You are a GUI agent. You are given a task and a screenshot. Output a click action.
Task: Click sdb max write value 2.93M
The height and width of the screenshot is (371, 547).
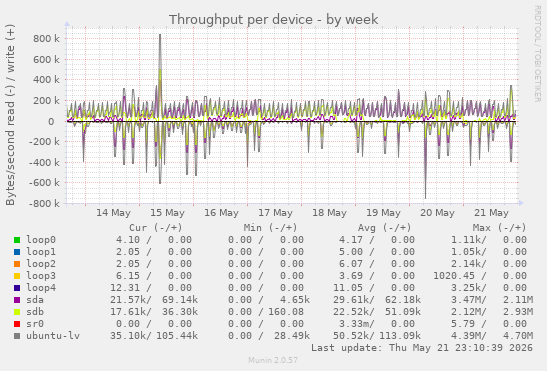coord(518,312)
